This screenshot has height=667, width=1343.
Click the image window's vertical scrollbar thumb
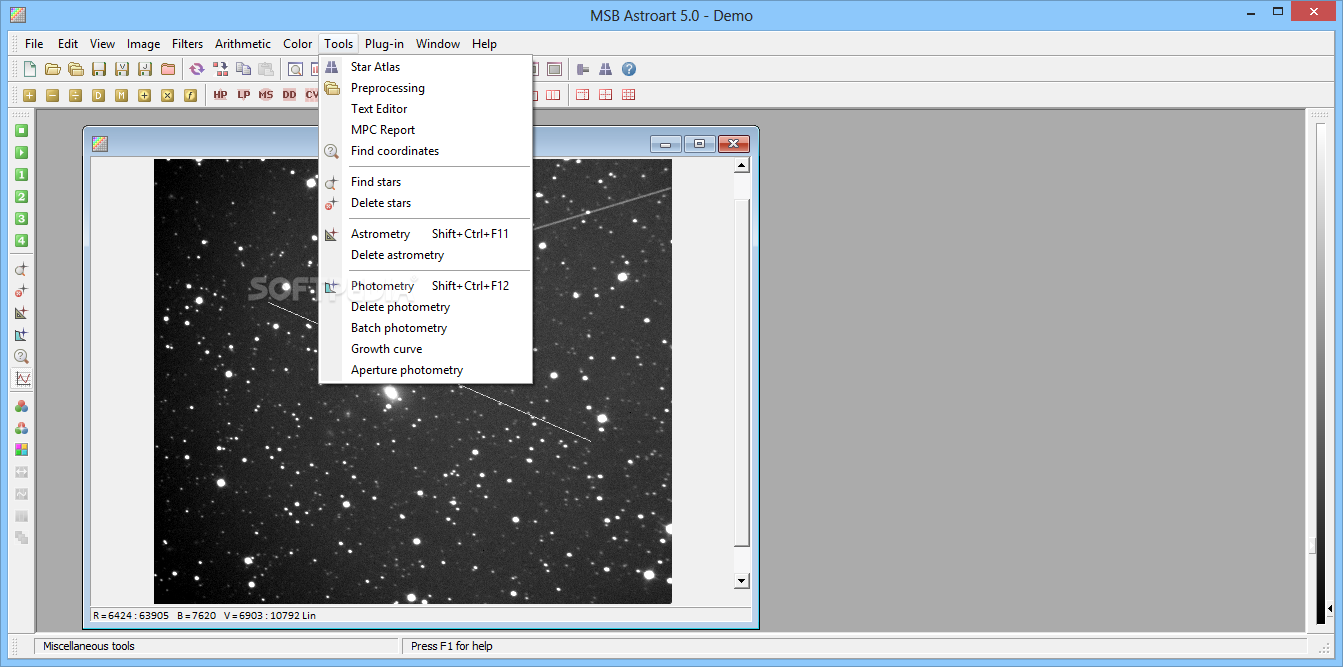[741, 372]
